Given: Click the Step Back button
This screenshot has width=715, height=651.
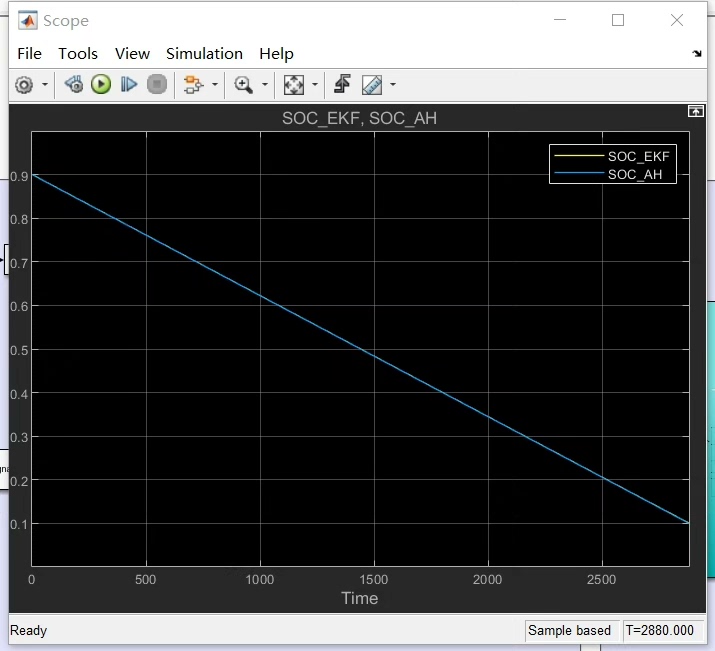Looking at the screenshot, I should click(x=74, y=85).
